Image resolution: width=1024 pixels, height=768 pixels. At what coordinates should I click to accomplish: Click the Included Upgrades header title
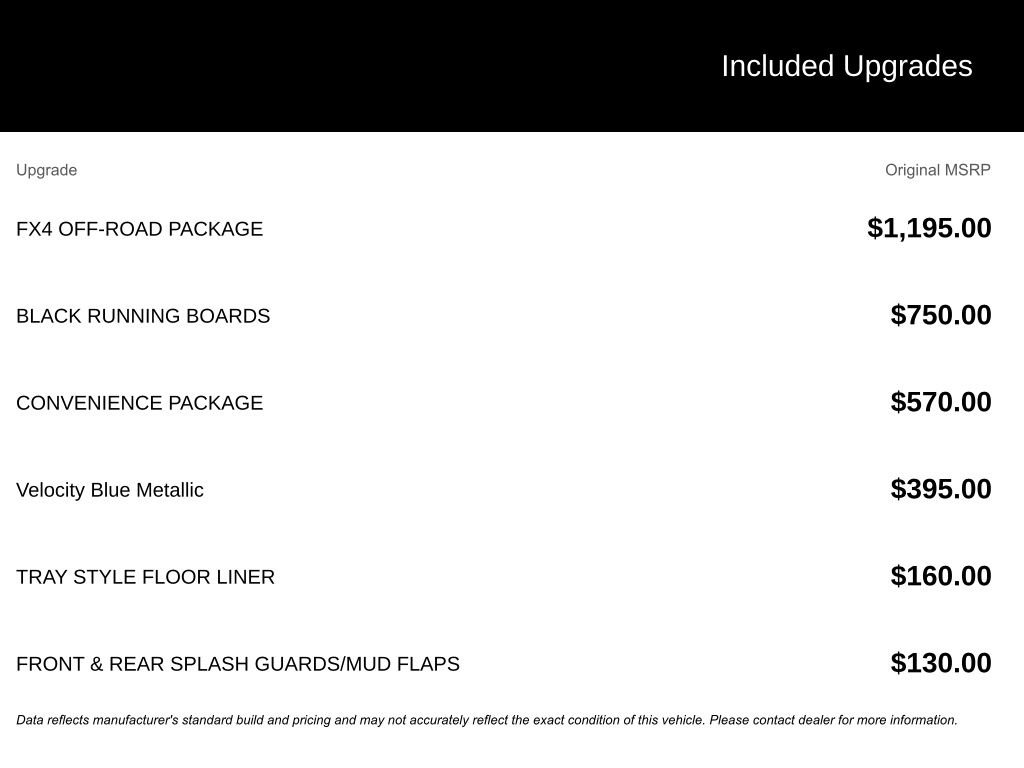click(846, 67)
